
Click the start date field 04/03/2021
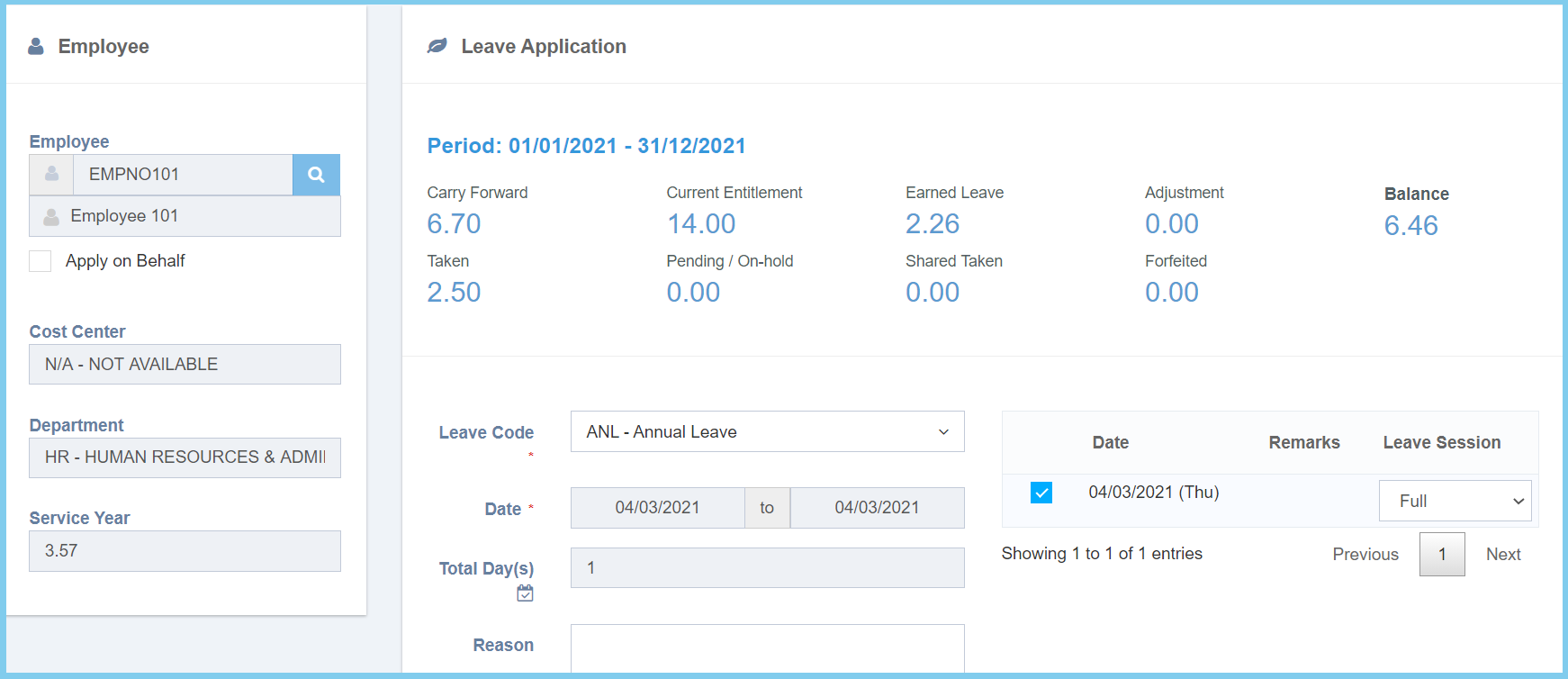click(657, 508)
